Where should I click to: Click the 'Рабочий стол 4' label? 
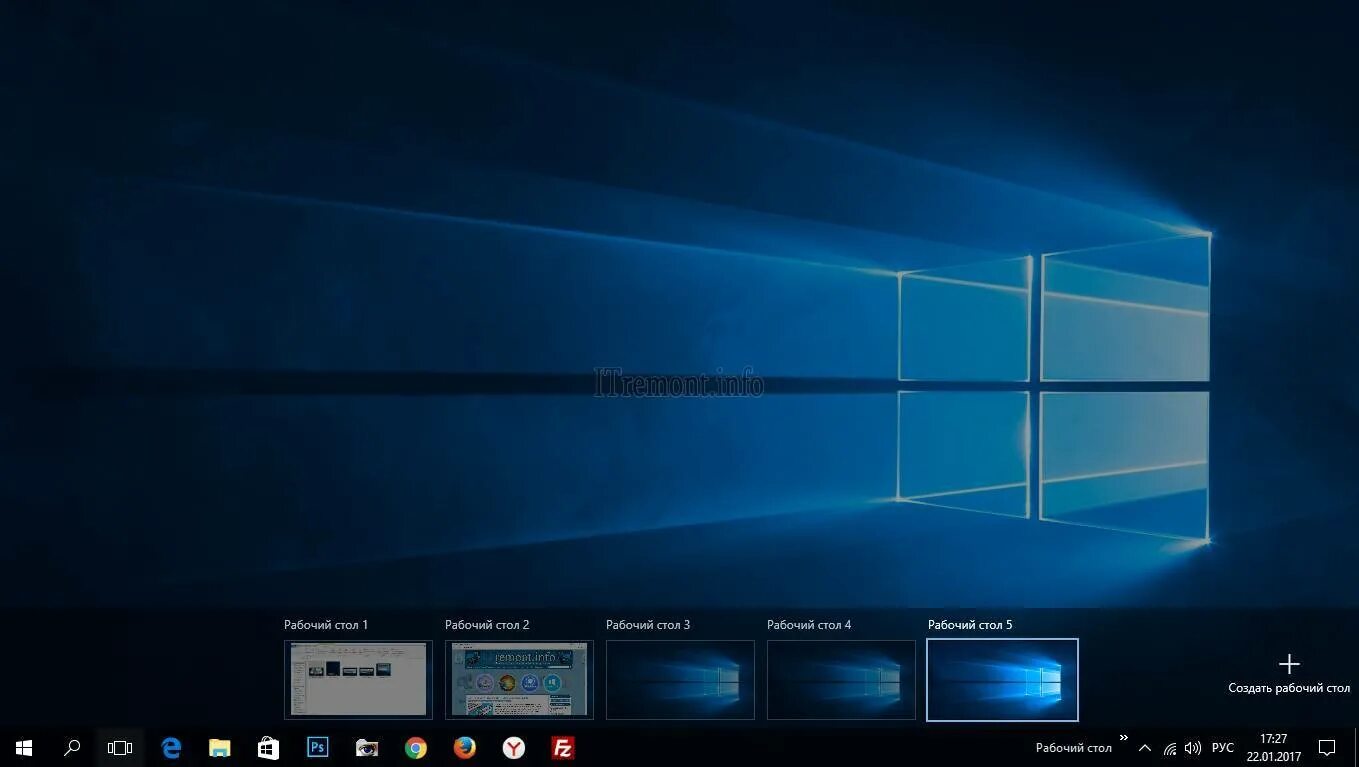pyautogui.click(x=809, y=625)
